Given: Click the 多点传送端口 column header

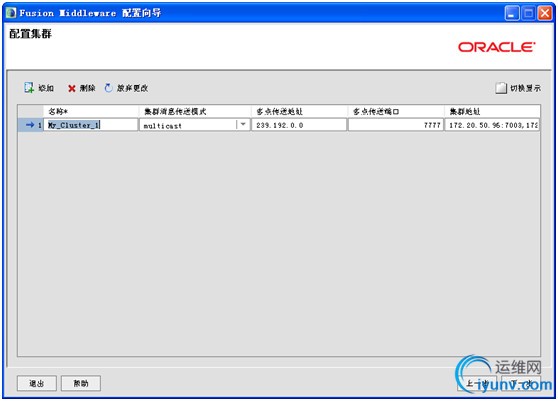Looking at the screenshot, I should (x=396, y=111).
